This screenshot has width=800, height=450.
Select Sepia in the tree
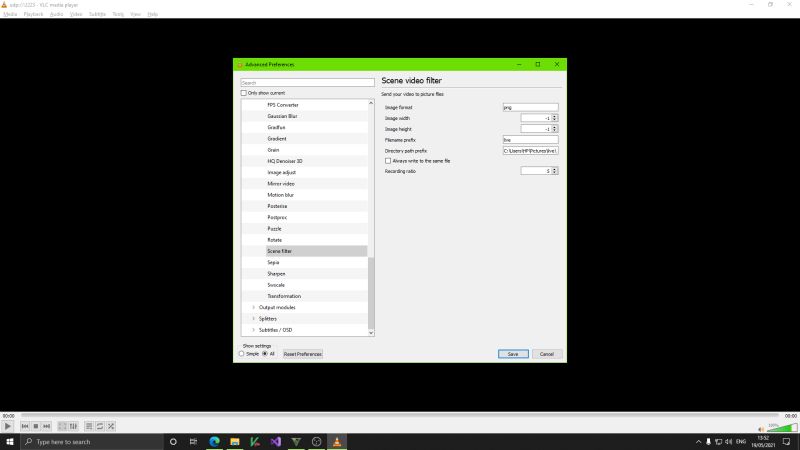[x=273, y=262]
